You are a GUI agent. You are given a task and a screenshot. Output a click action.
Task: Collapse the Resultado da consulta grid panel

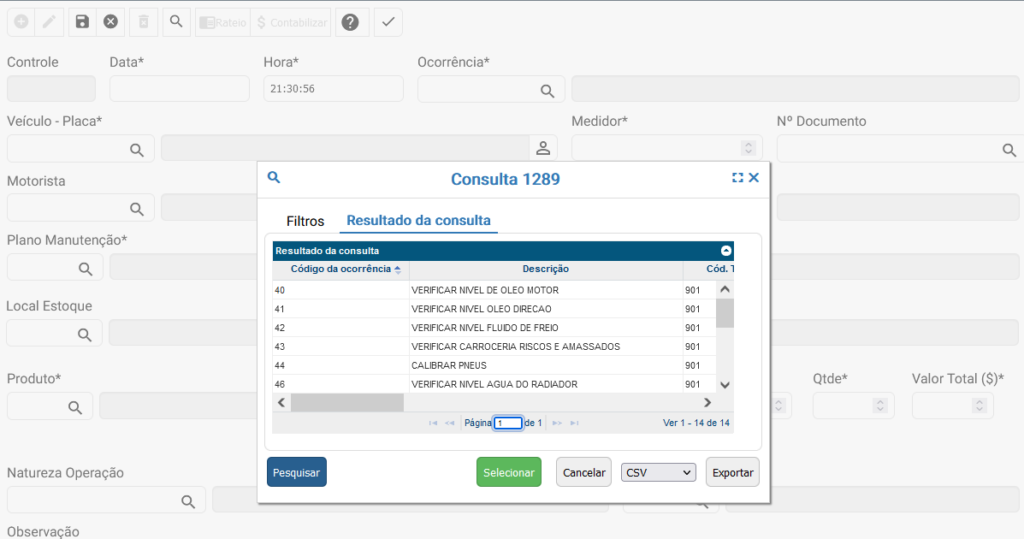(x=726, y=251)
